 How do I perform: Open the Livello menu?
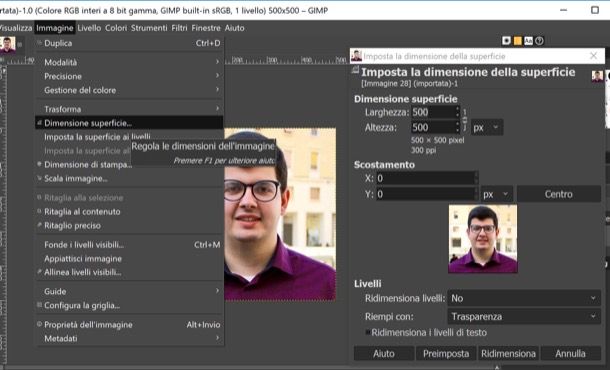click(x=89, y=28)
